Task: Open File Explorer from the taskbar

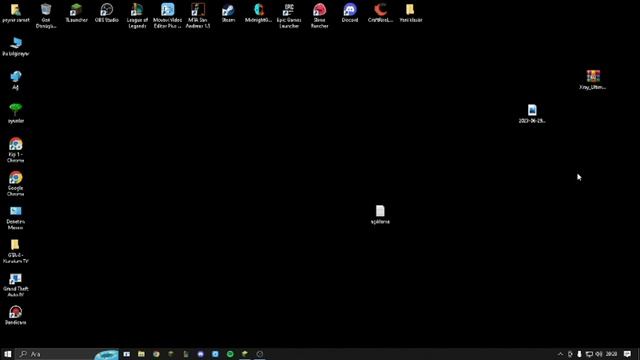Action: coord(141,354)
